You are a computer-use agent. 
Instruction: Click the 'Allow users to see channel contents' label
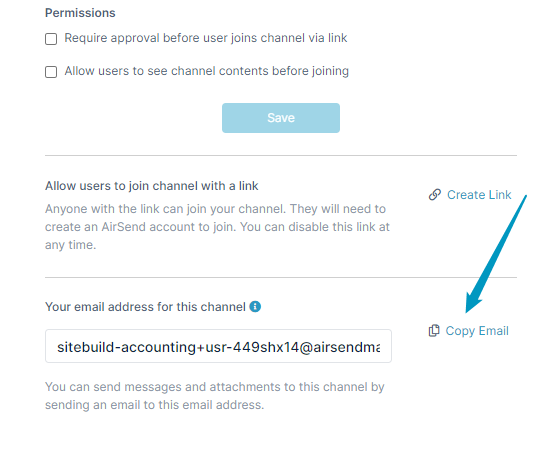pos(206,71)
